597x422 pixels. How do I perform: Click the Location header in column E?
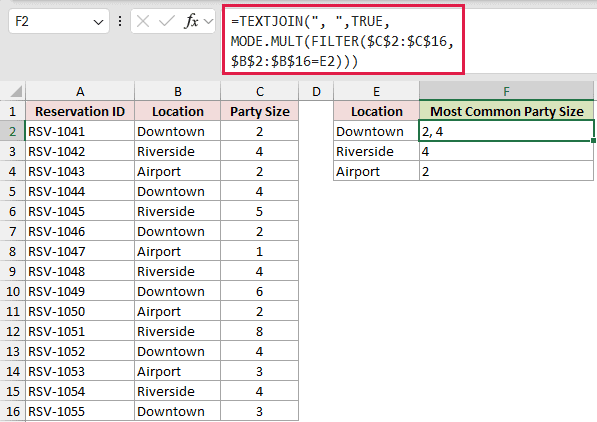376,111
